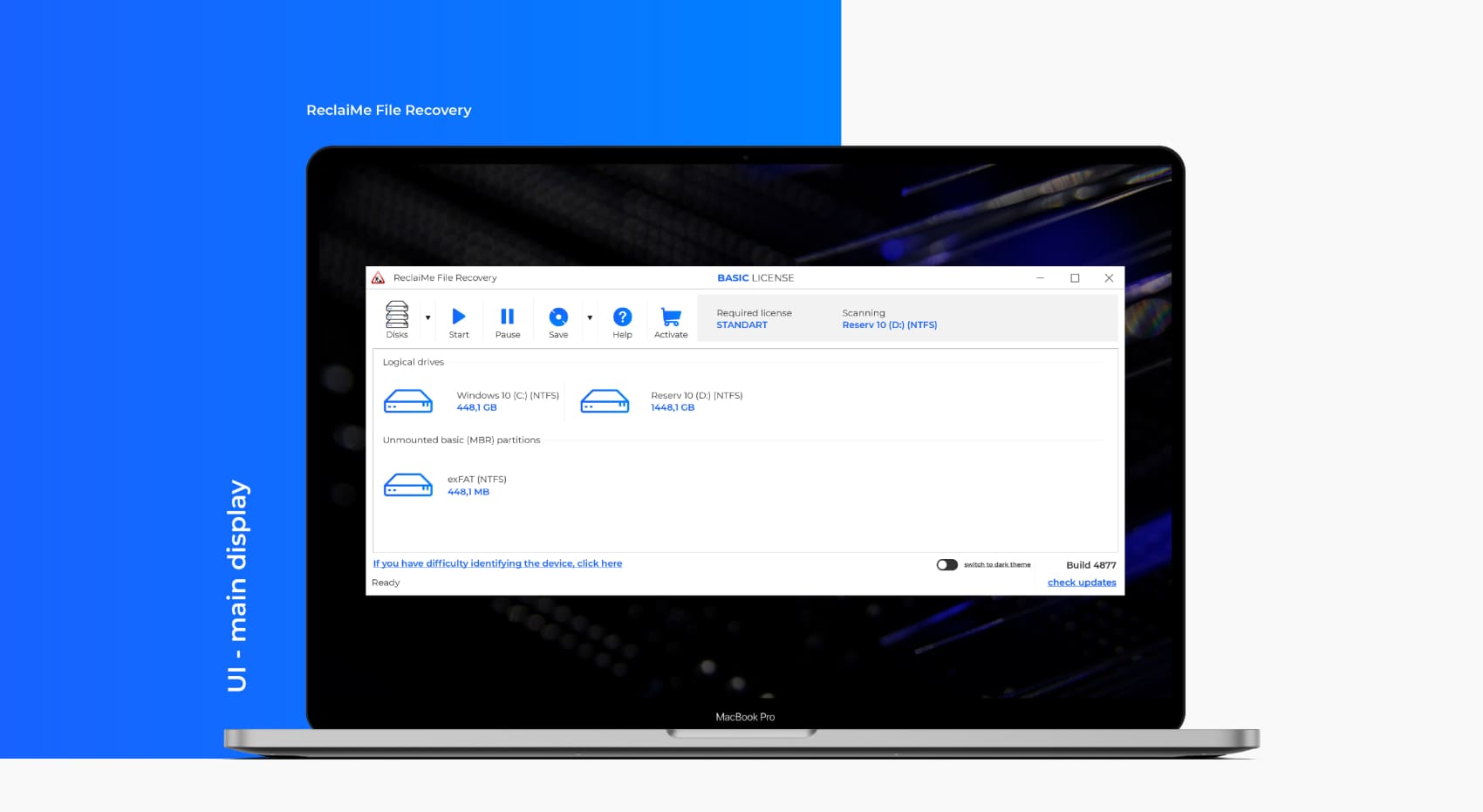Screen dimensions: 1483x812
Task: Open the difficulty identifying device link
Action: coord(497,563)
